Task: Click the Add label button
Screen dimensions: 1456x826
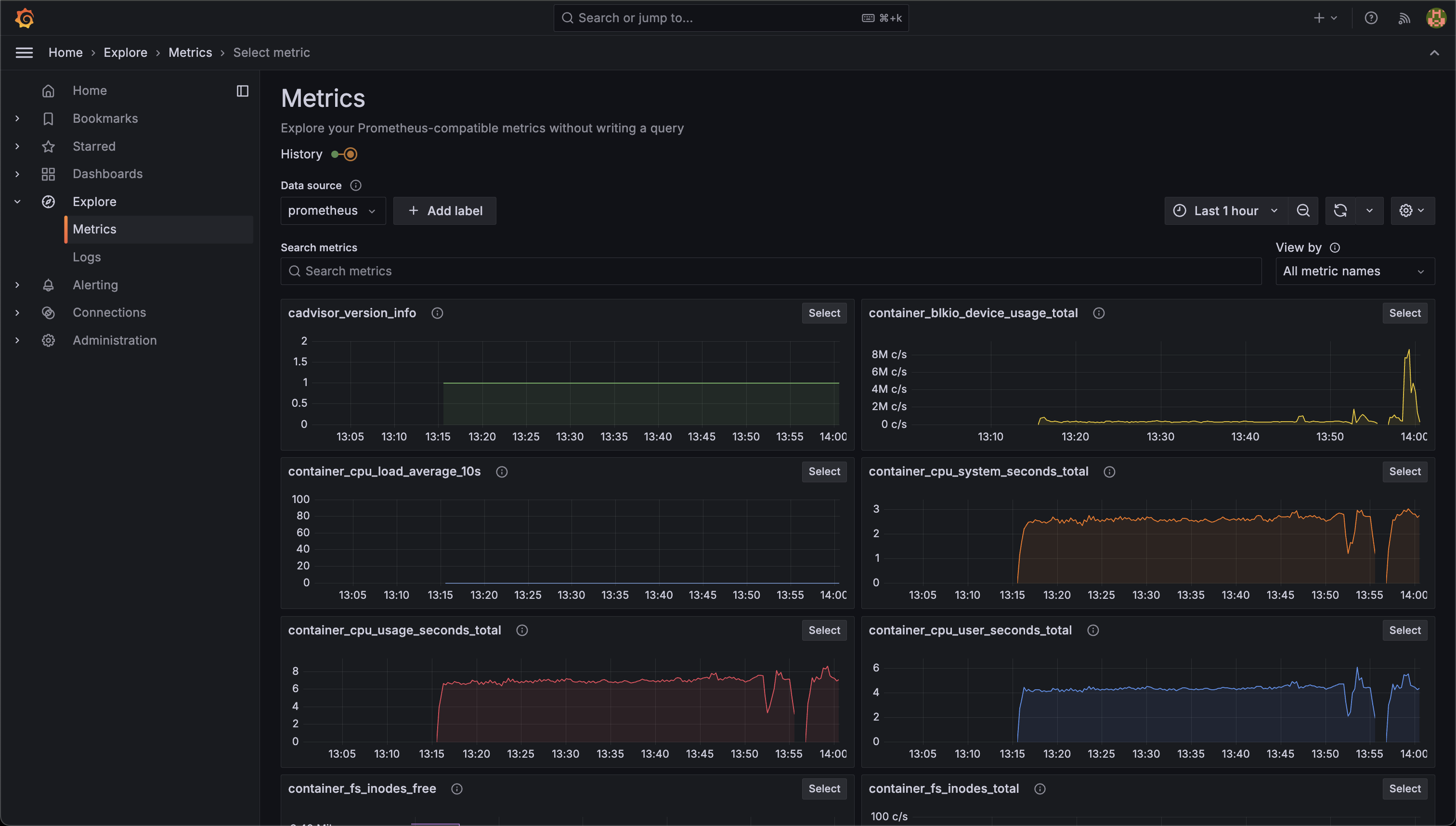Action: pos(445,210)
